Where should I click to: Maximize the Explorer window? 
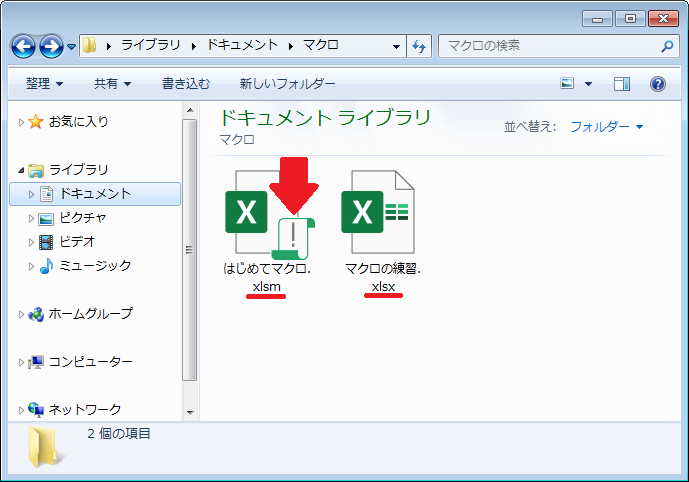click(x=630, y=18)
